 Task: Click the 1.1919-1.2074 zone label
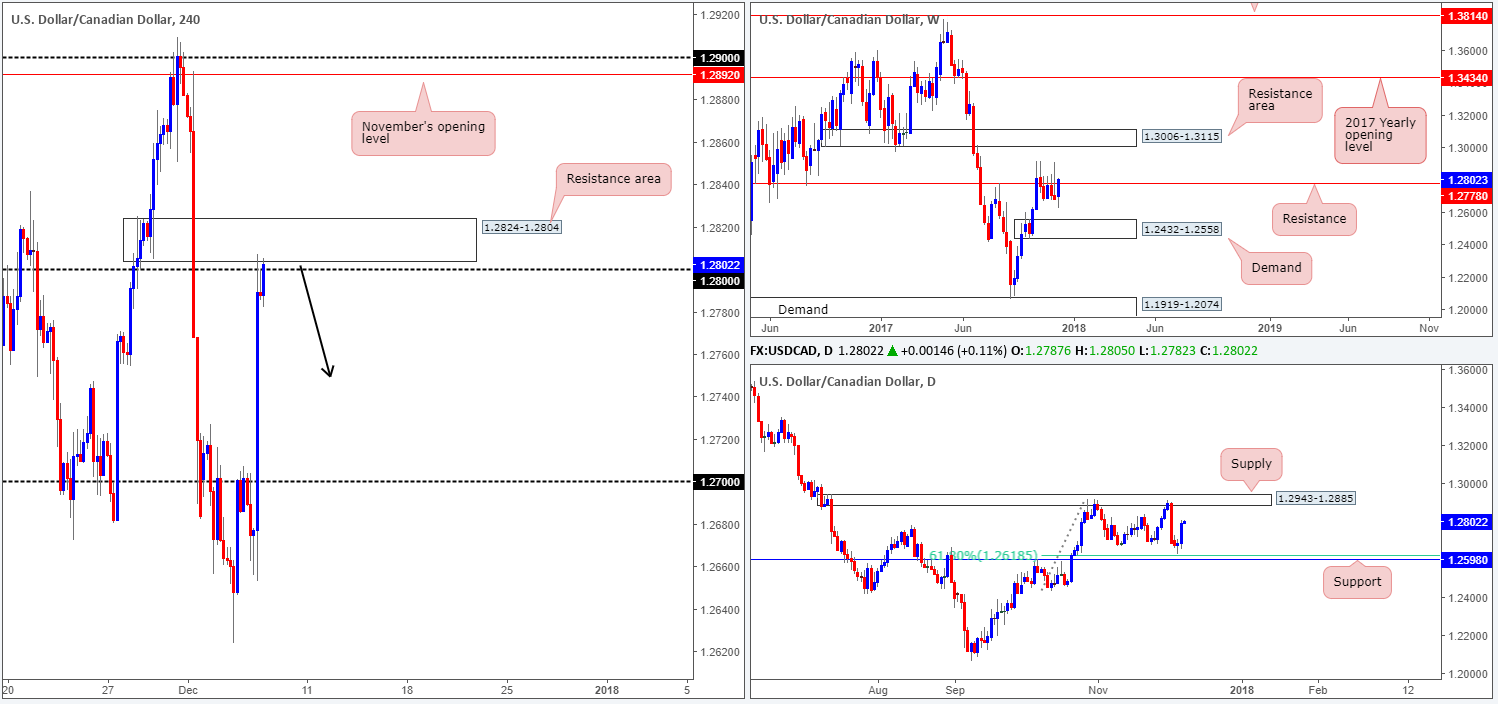click(x=1180, y=304)
